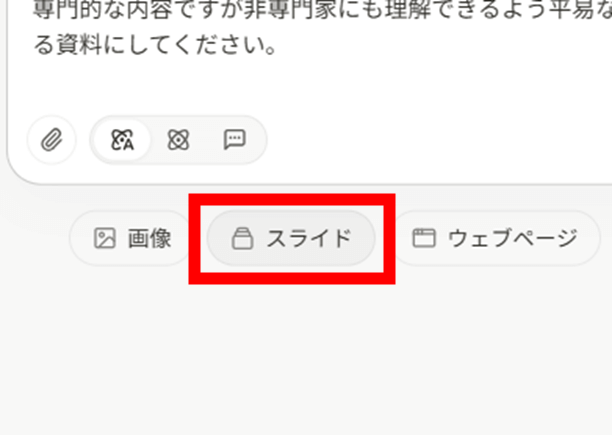Click the top line beginning 専門的な内容
Viewport: 612px width, 435px height.
click(322, 10)
